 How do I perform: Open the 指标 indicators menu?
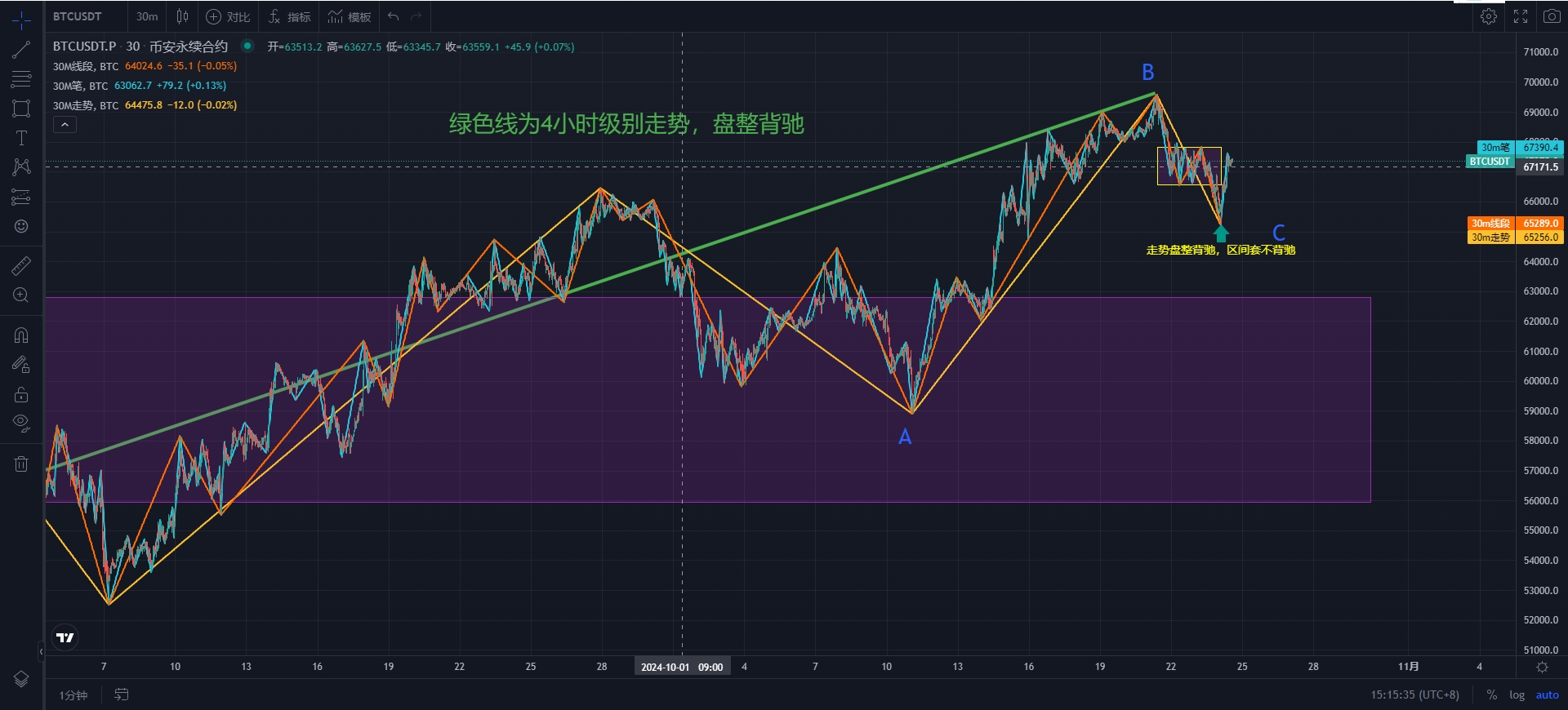290,16
